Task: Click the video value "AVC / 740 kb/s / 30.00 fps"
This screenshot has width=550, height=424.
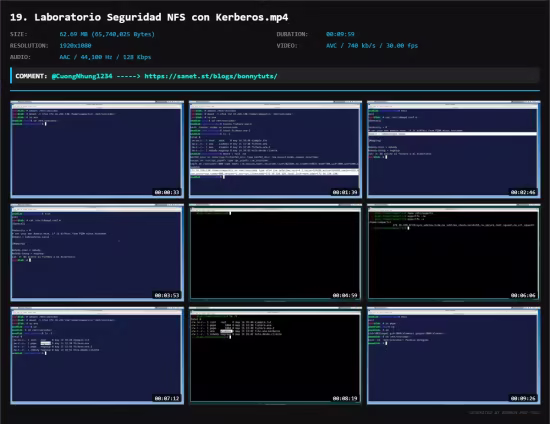Action: coord(372,46)
